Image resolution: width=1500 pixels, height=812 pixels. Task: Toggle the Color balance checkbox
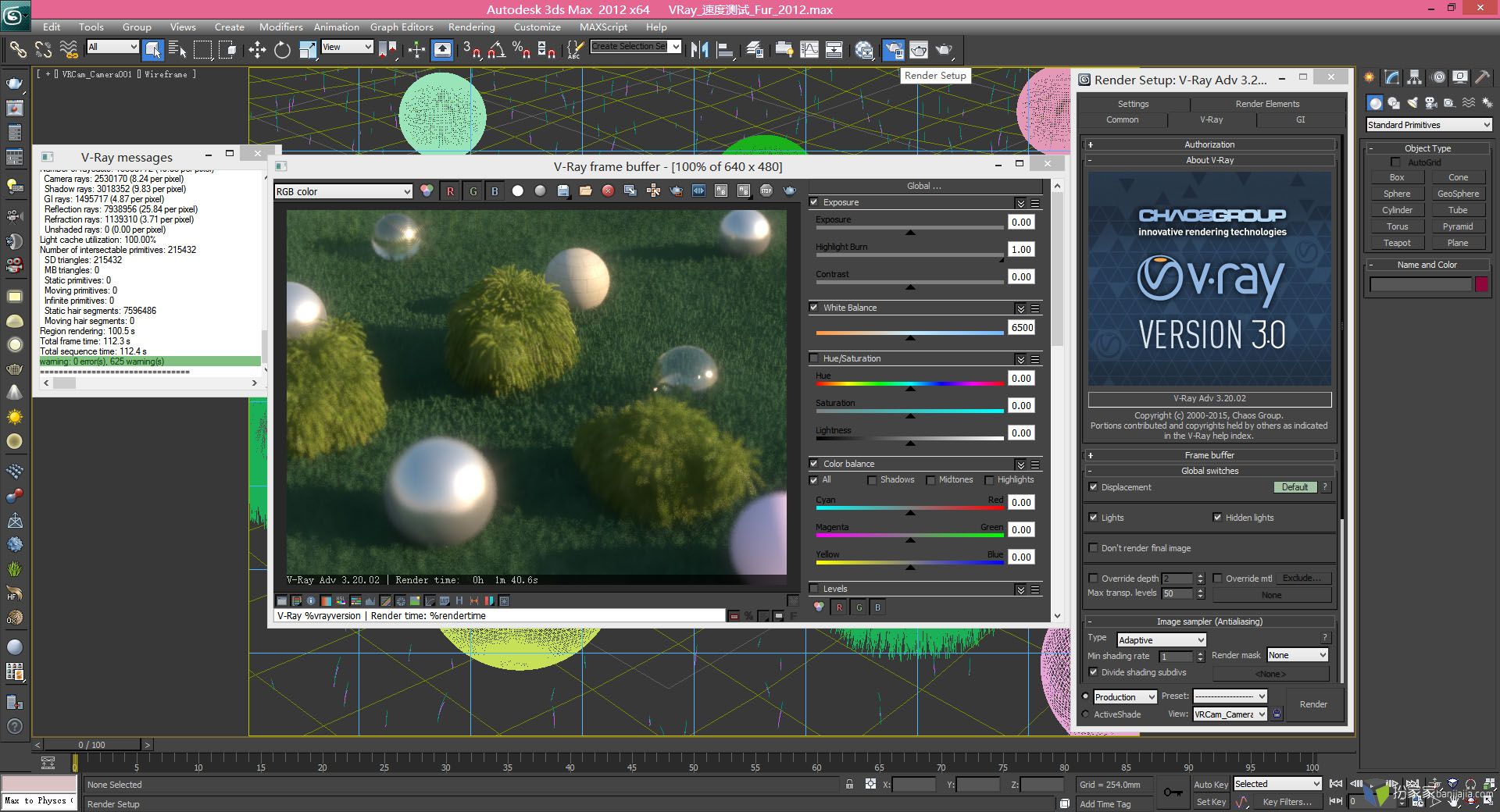pyautogui.click(x=813, y=464)
